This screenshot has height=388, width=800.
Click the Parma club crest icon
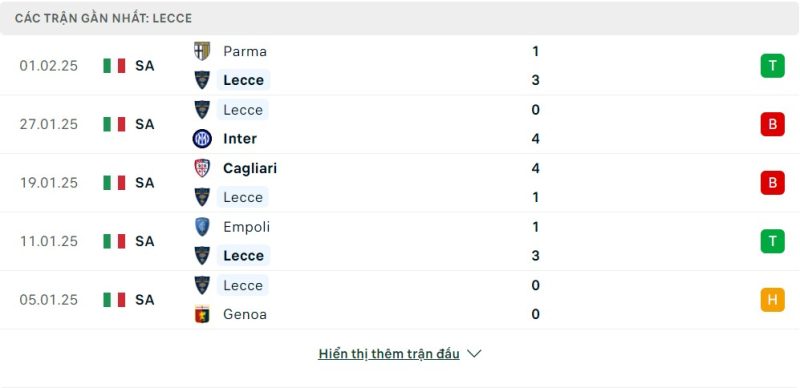202,51
